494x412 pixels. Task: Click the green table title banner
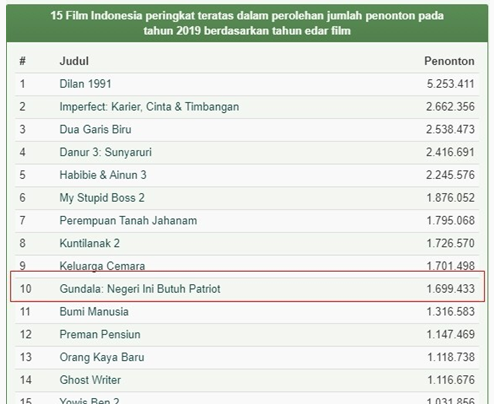point(247,23)
